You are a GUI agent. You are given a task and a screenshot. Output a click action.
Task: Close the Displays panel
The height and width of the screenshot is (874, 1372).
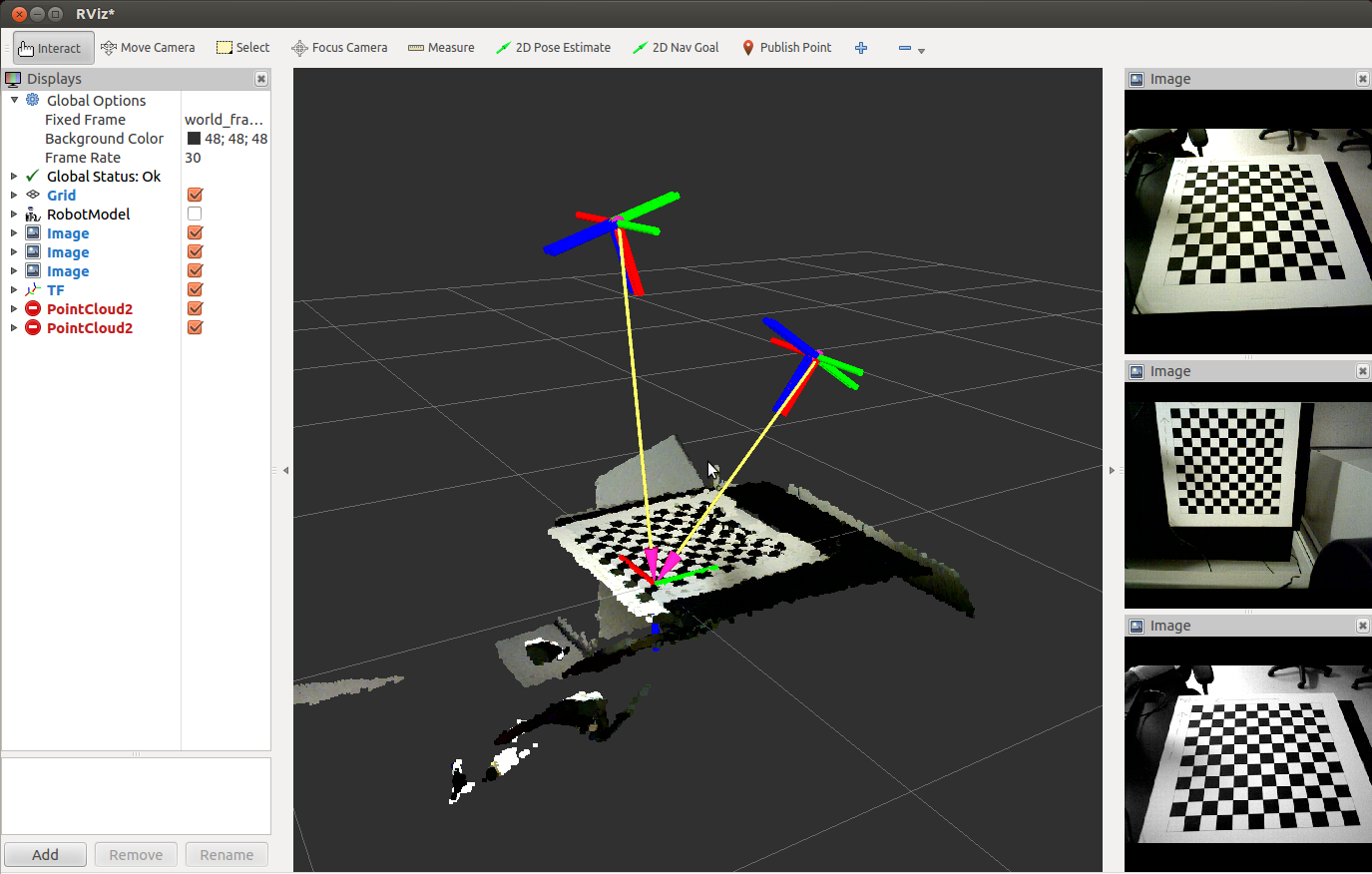pos(260,79)
